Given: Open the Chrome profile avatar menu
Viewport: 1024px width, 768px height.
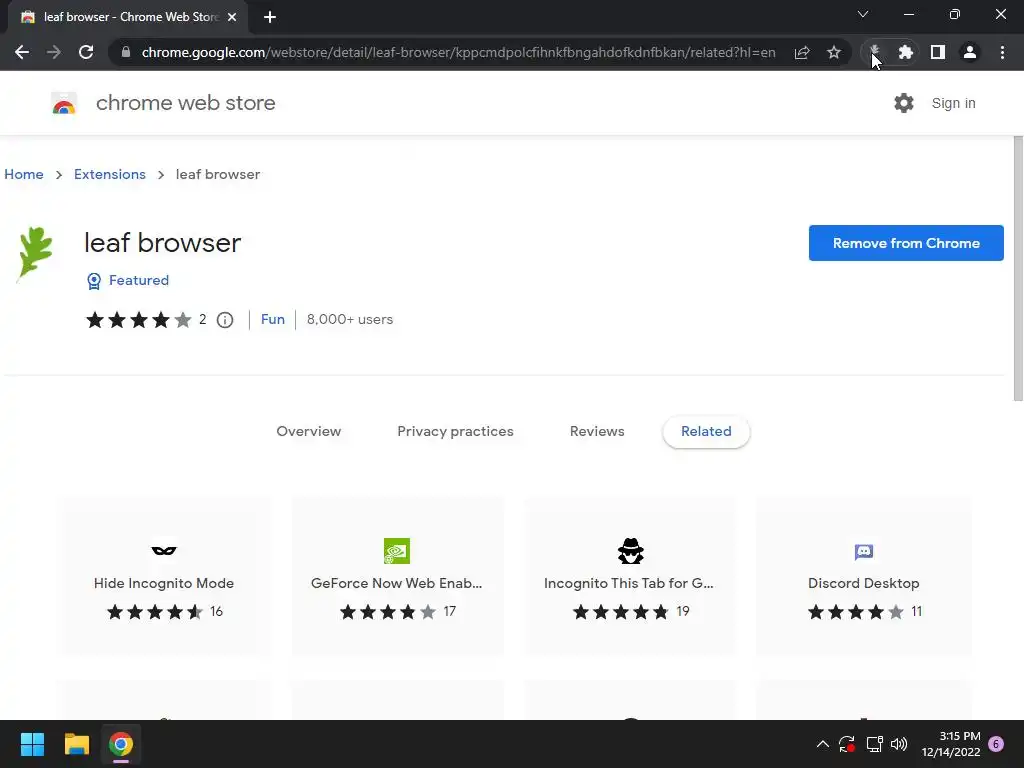Looking at the screenshot, I should pos(970,52).
